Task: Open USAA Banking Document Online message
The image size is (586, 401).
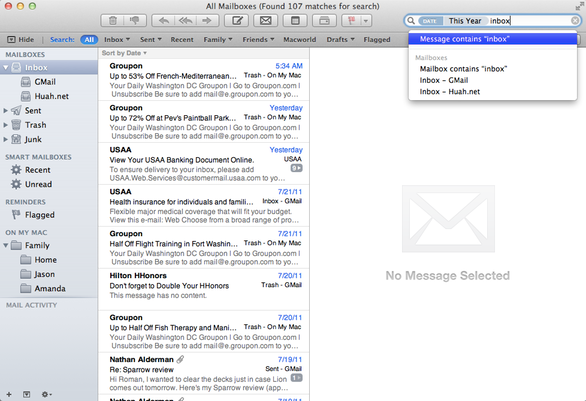Action: (204, 164)
